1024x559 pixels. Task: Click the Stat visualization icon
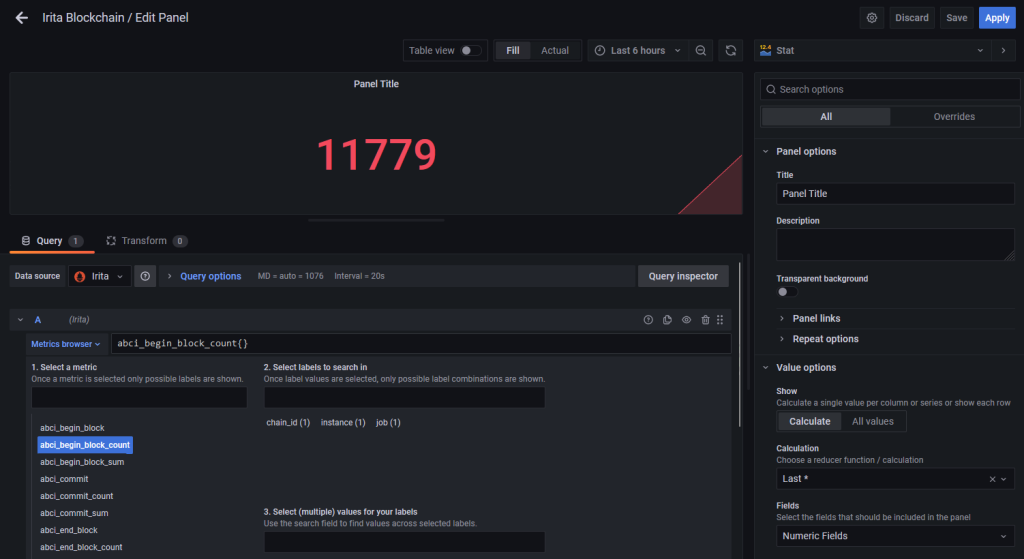[x=765, y=50]
